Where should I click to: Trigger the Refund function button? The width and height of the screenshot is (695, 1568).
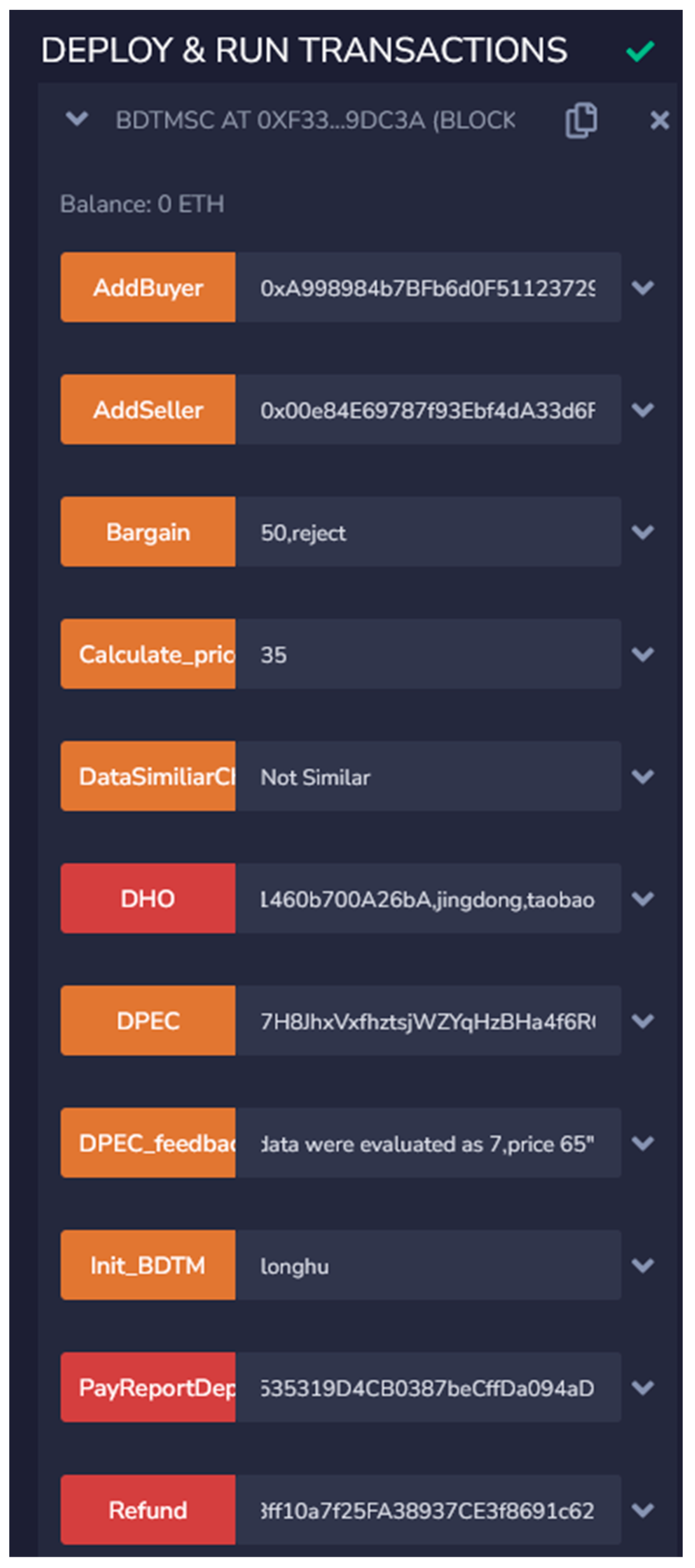click(x=148, y=1510)
